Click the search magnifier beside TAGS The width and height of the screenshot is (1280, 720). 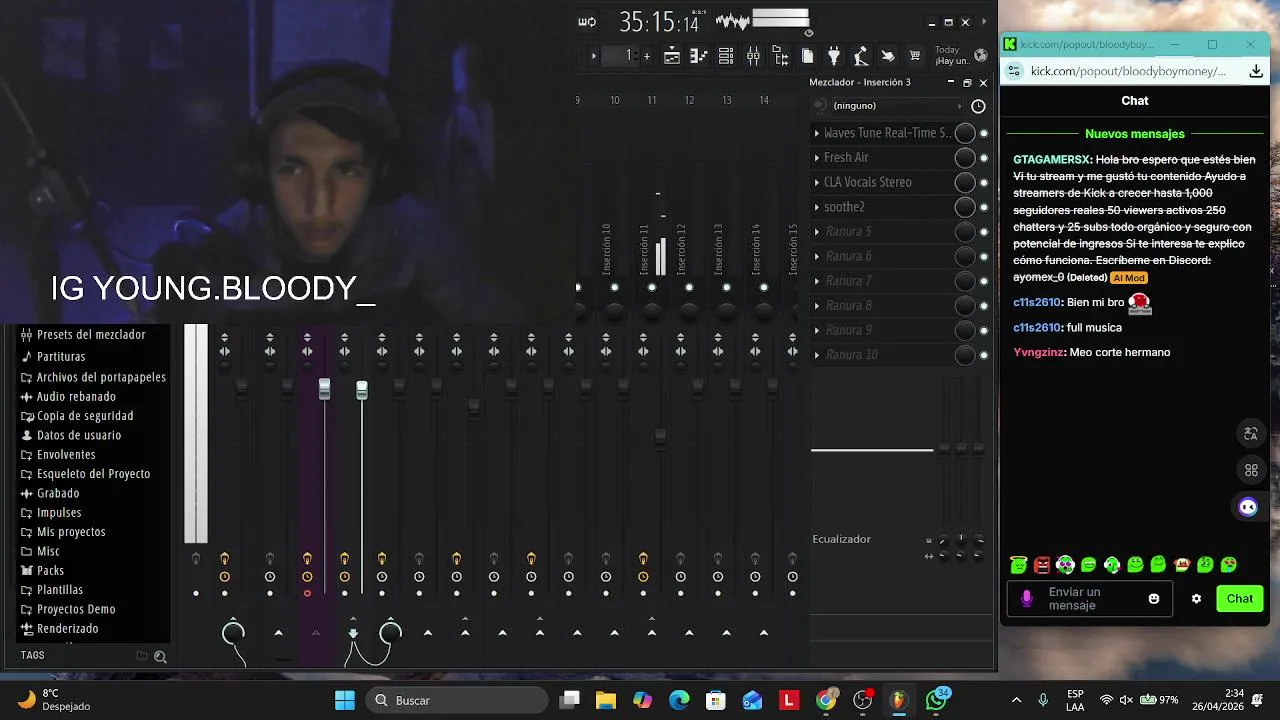click(160, 657)
